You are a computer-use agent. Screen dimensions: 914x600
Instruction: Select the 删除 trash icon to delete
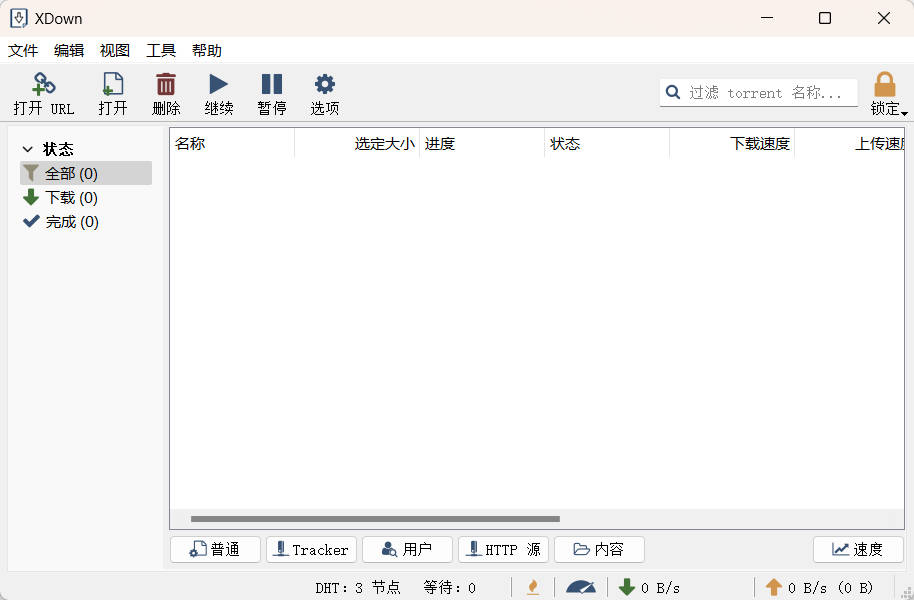tap(165, 93)
